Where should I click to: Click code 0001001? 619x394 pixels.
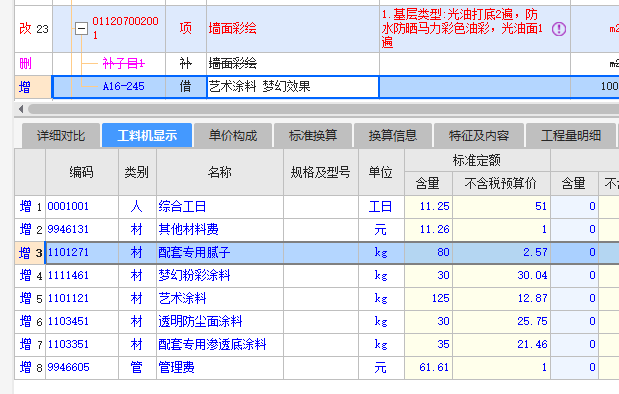(x=68, y=206)
